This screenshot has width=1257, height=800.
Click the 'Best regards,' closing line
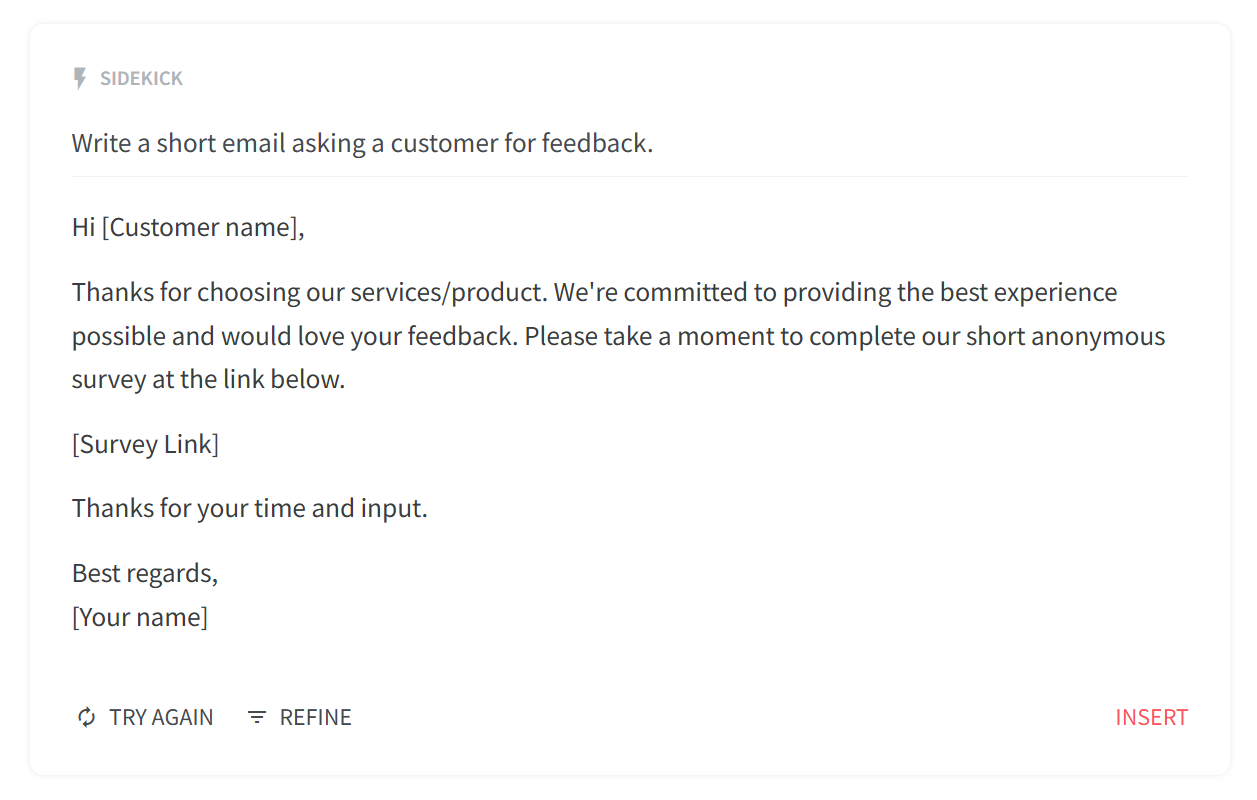click(145, 573)
